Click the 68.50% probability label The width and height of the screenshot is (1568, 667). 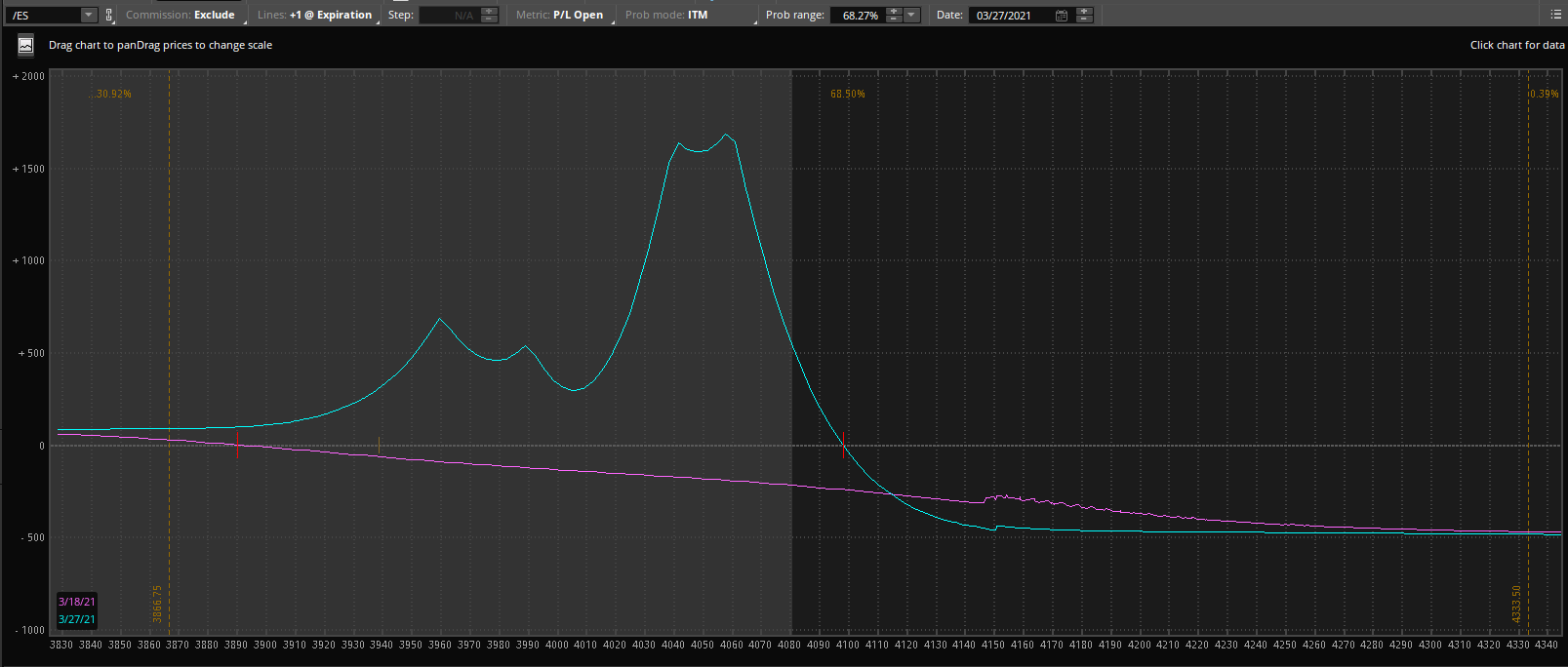click(x=848, y=94)
